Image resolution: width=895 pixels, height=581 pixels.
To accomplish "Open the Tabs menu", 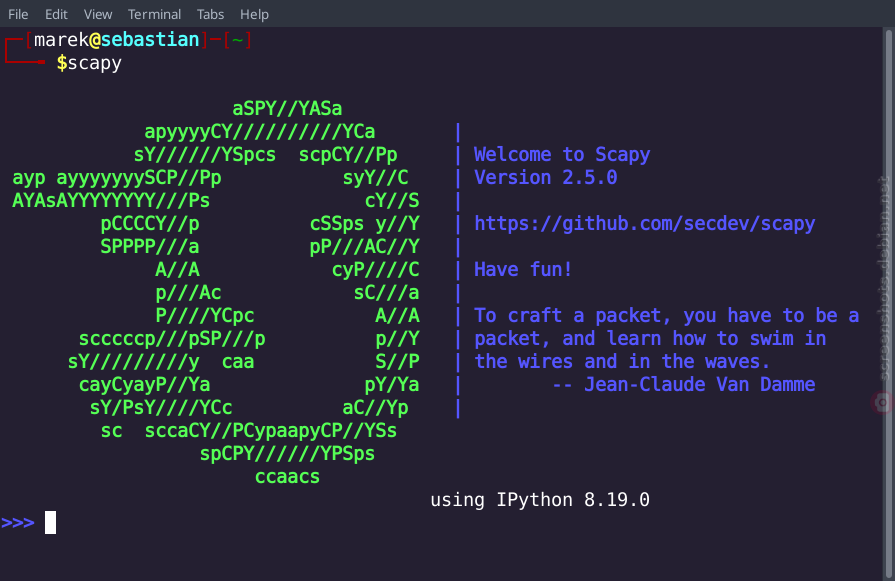I will coord(210,14).
